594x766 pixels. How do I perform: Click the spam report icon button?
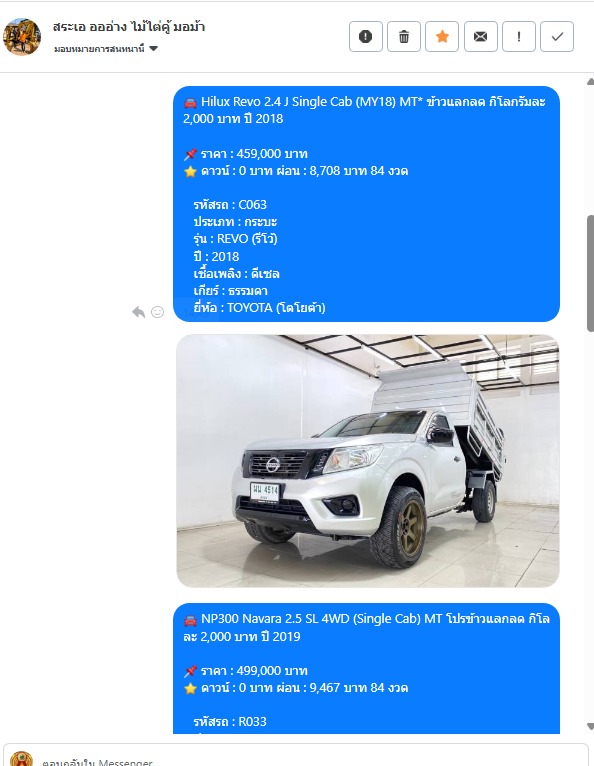pos(365,37)
